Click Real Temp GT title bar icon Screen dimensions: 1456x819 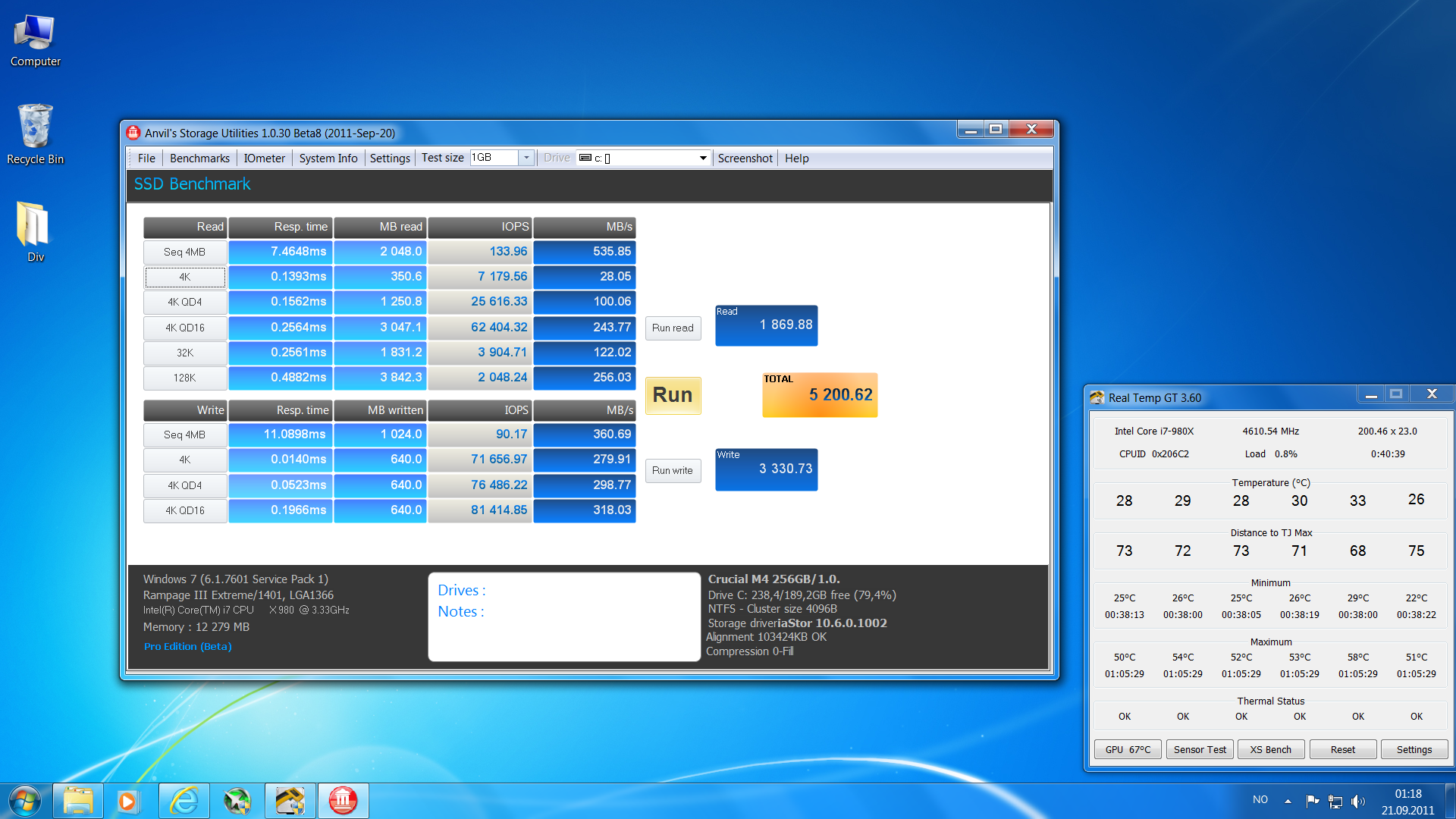(1097, 397)
